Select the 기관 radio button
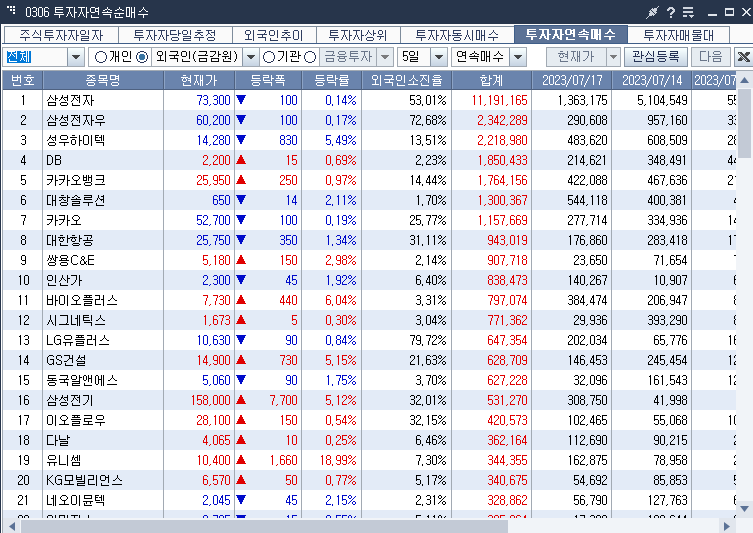 269,57
